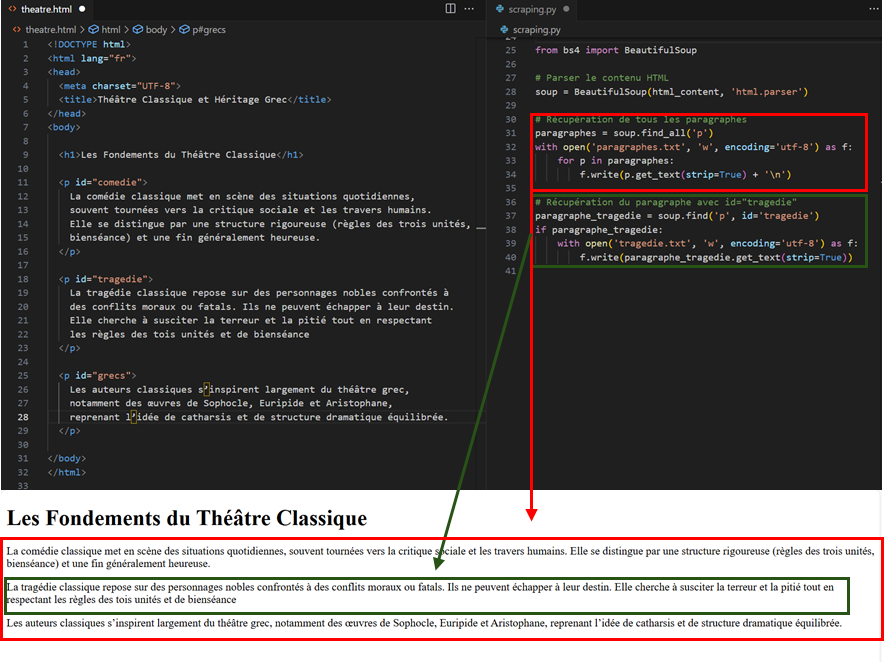Click line 'paragraphes = soup.find_all('p')'
Viewport: 884px width, 662px height.
(x=624, y=133)
